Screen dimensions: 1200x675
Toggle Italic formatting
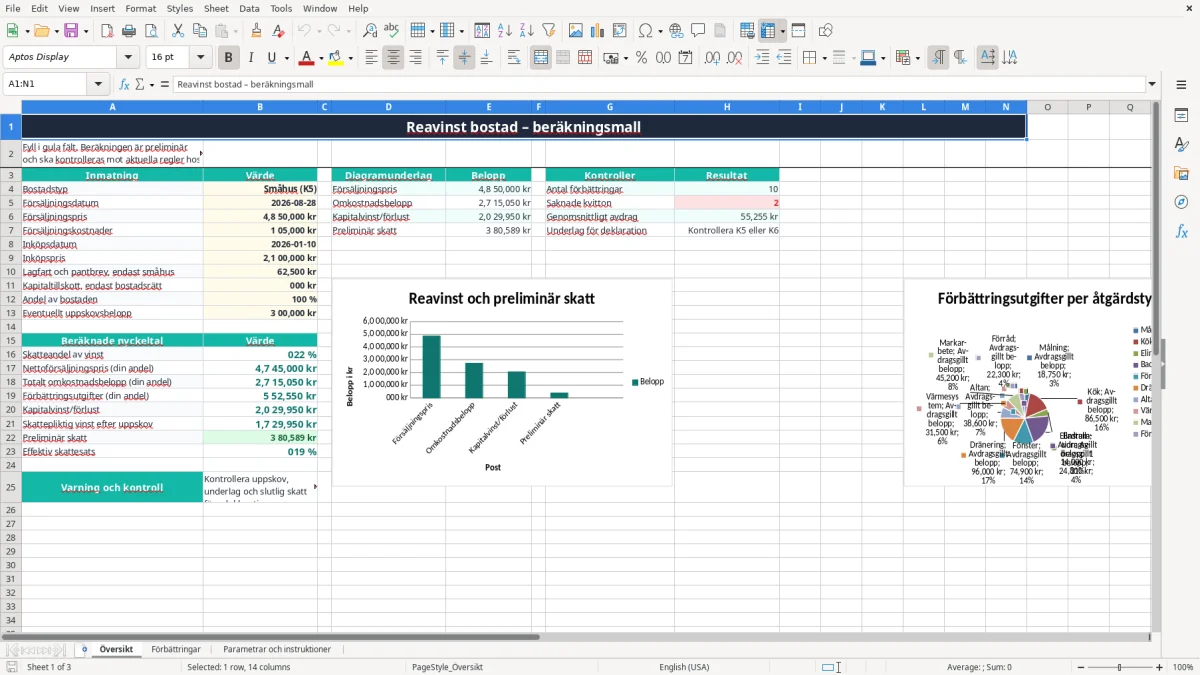251,58
